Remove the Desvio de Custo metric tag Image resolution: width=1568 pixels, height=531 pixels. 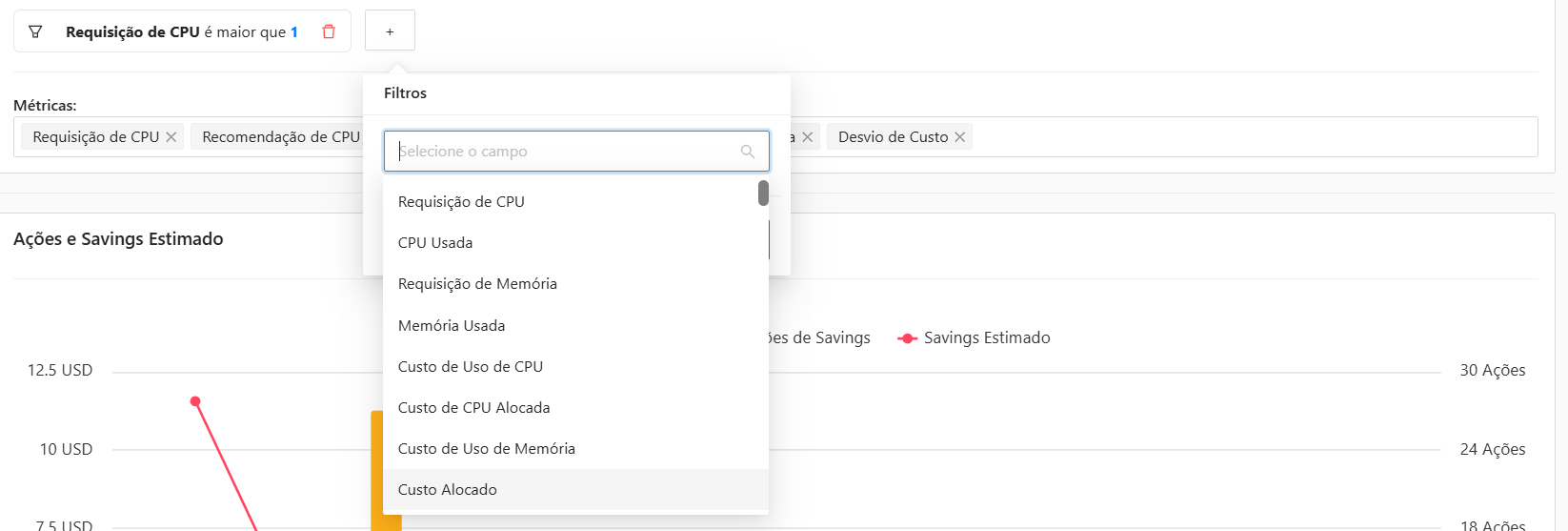tap(960, 137)
